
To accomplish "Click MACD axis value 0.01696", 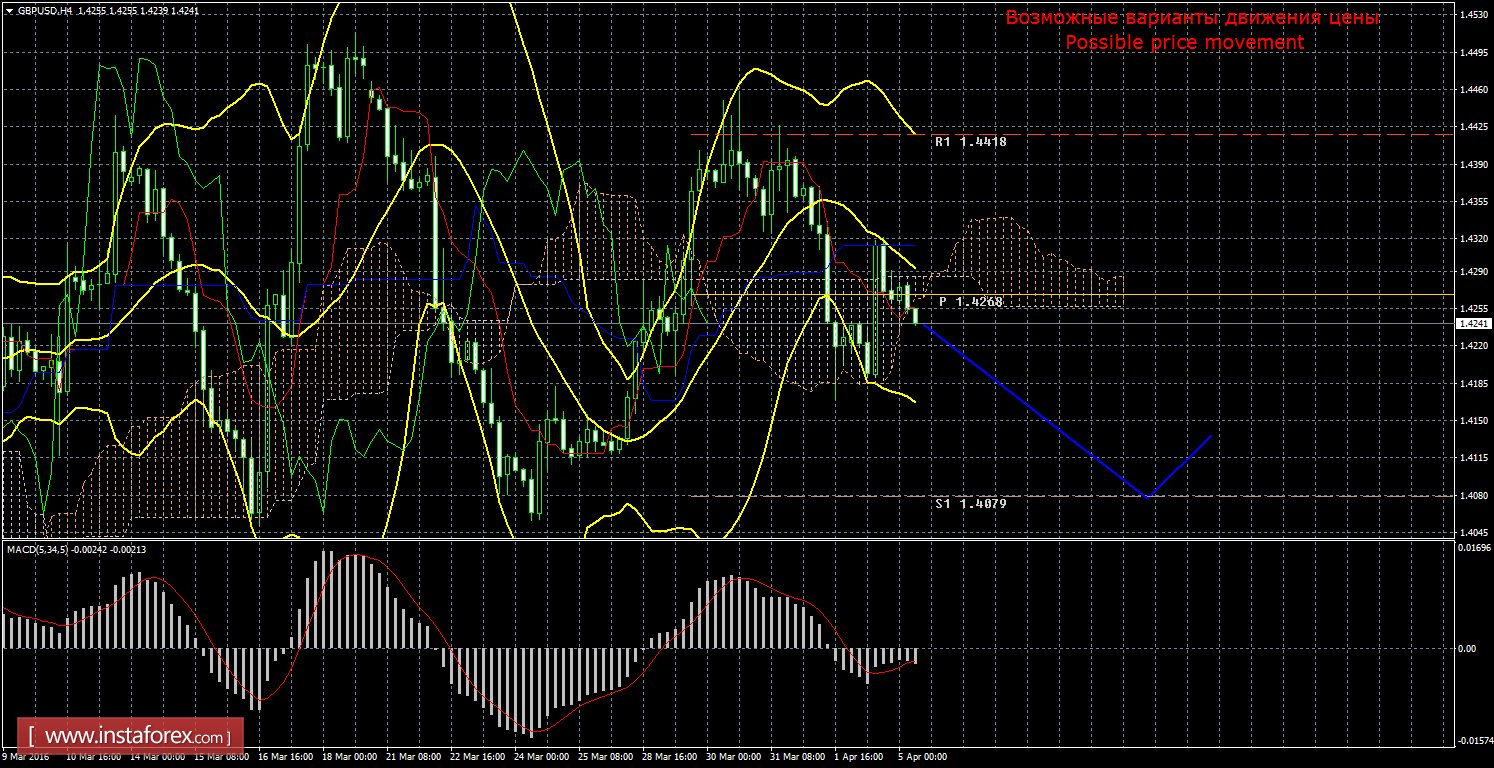I will [x=1475, y=548].
